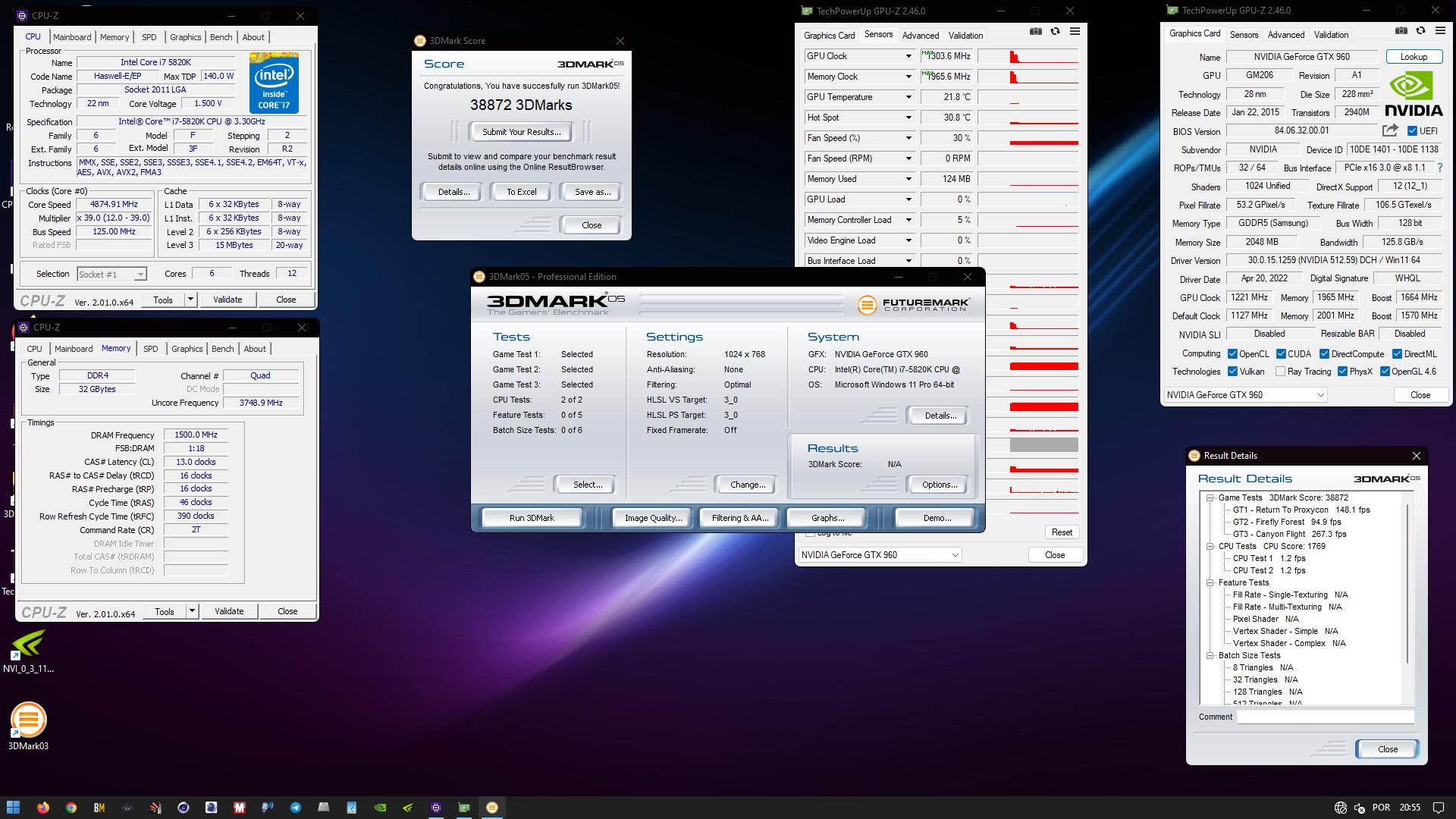Click 3DMark orange taskbar icon
This screenshot has height=819, width=1456.
coord(492,807)
